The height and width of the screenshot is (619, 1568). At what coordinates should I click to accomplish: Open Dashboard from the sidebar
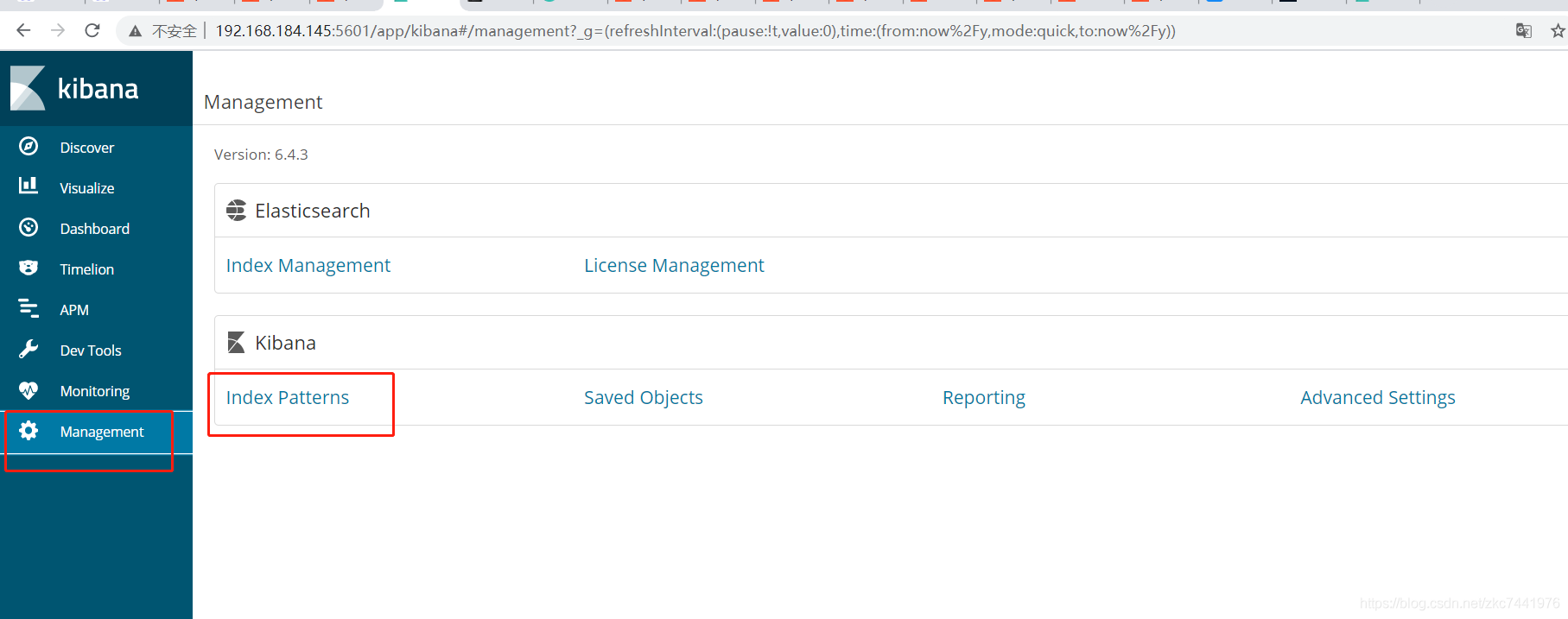point(96,228)
